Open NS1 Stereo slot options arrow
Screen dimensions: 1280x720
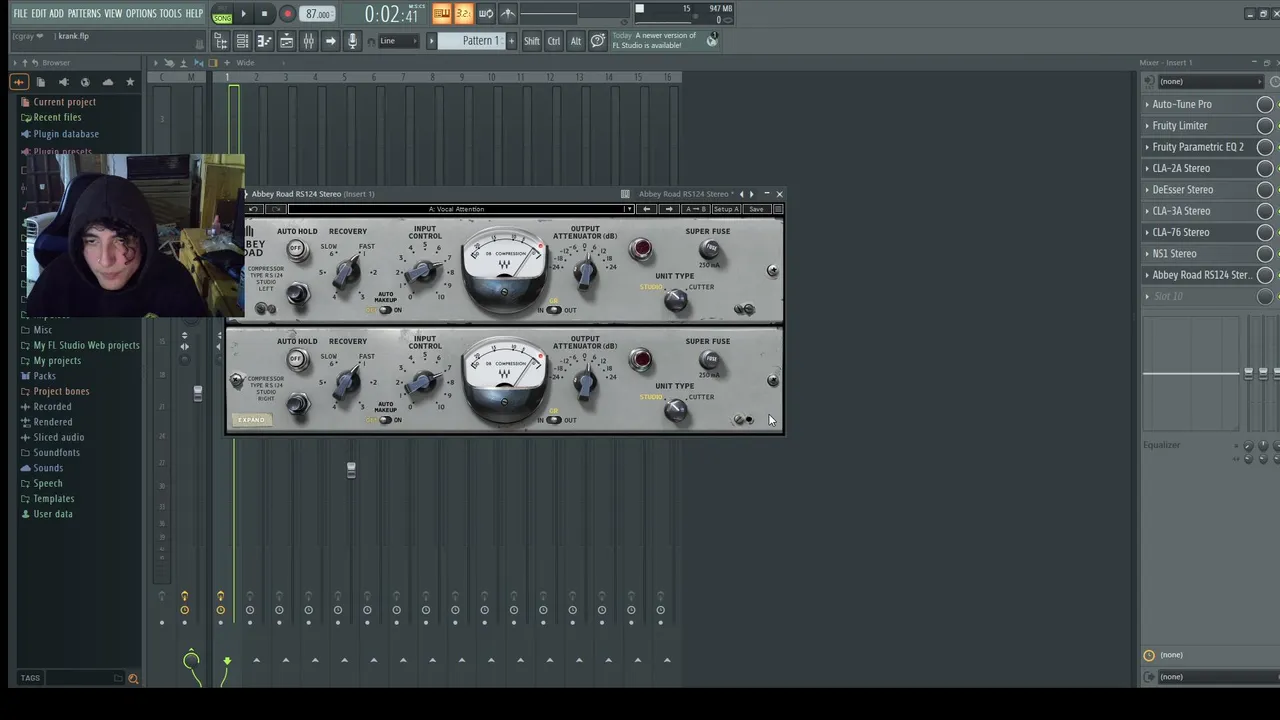point(1147,254)
